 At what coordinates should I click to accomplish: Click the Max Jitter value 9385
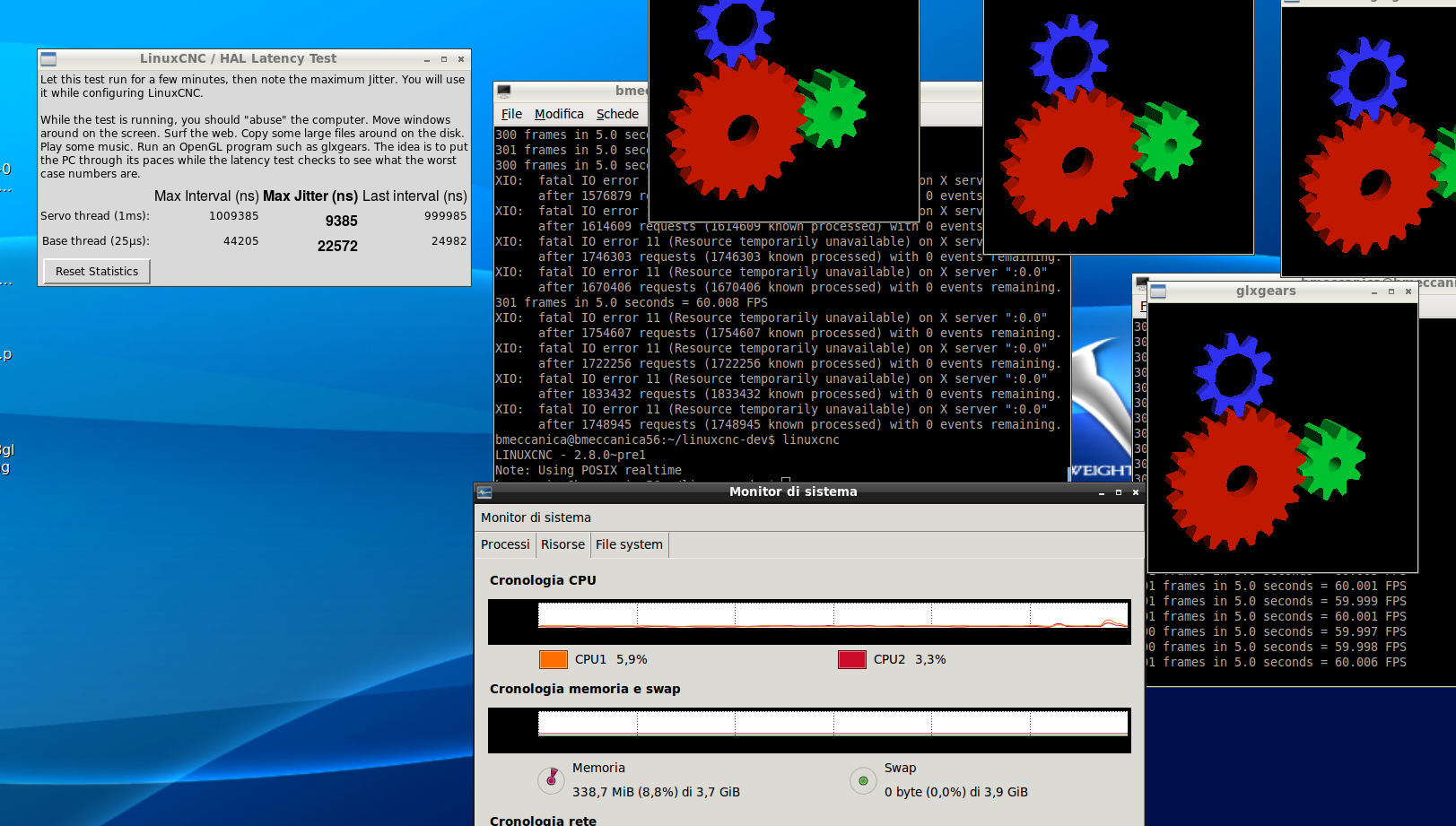click(342, 221)
